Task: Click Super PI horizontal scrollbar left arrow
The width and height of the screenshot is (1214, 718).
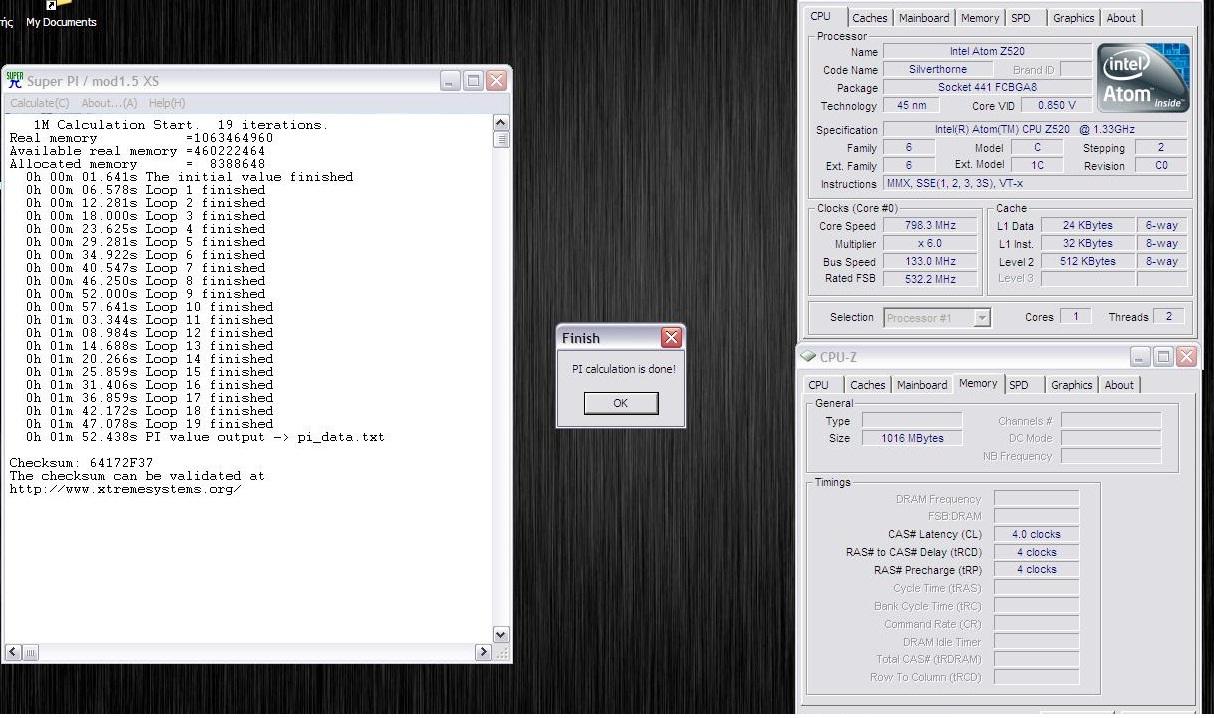Action: pyautogui.click(x=13, y=652)
